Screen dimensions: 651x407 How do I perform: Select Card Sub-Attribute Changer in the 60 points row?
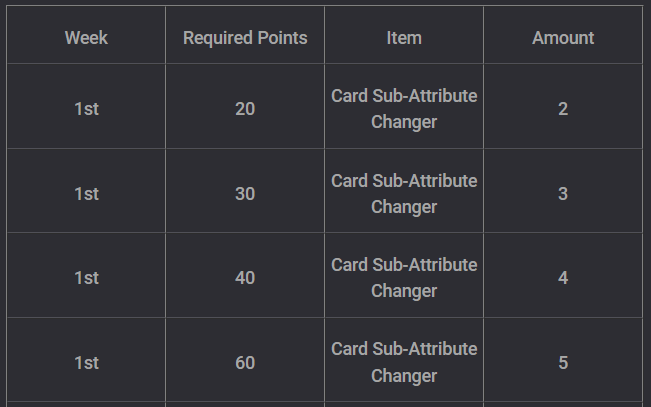[x=404, y=363]
